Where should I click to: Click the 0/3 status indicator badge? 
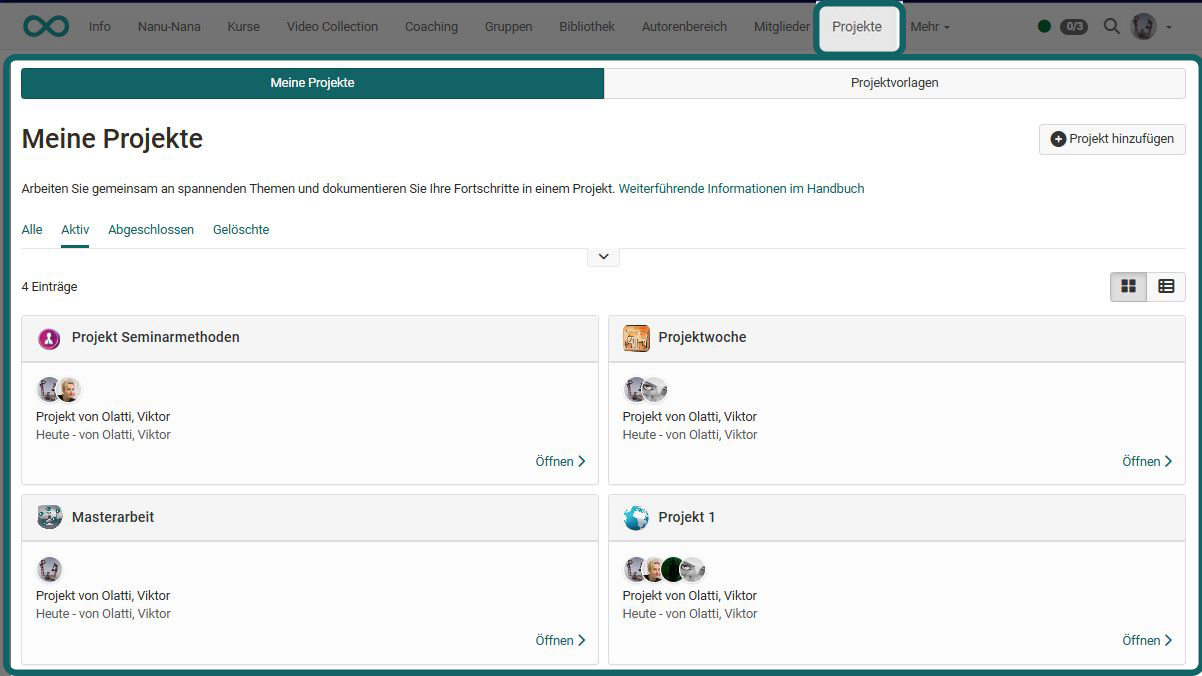coord(1073,27)
